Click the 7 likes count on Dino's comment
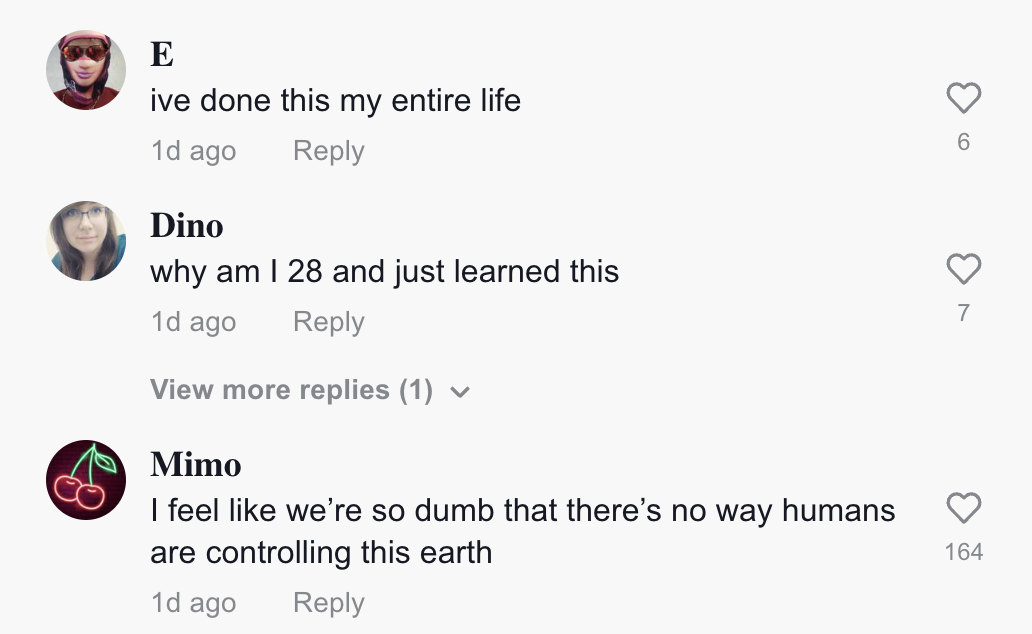The height and width of the screenshot is (634, 1032). coord(963,313)
